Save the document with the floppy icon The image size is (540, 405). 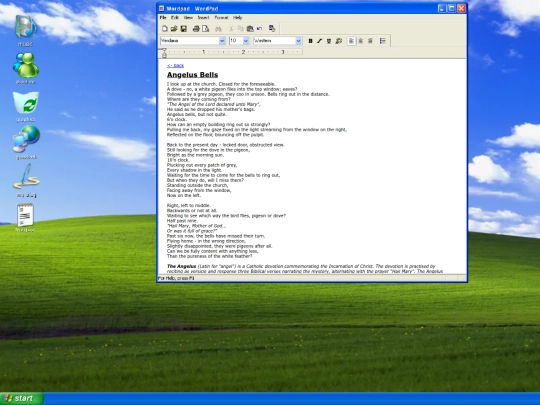(184, 29)
